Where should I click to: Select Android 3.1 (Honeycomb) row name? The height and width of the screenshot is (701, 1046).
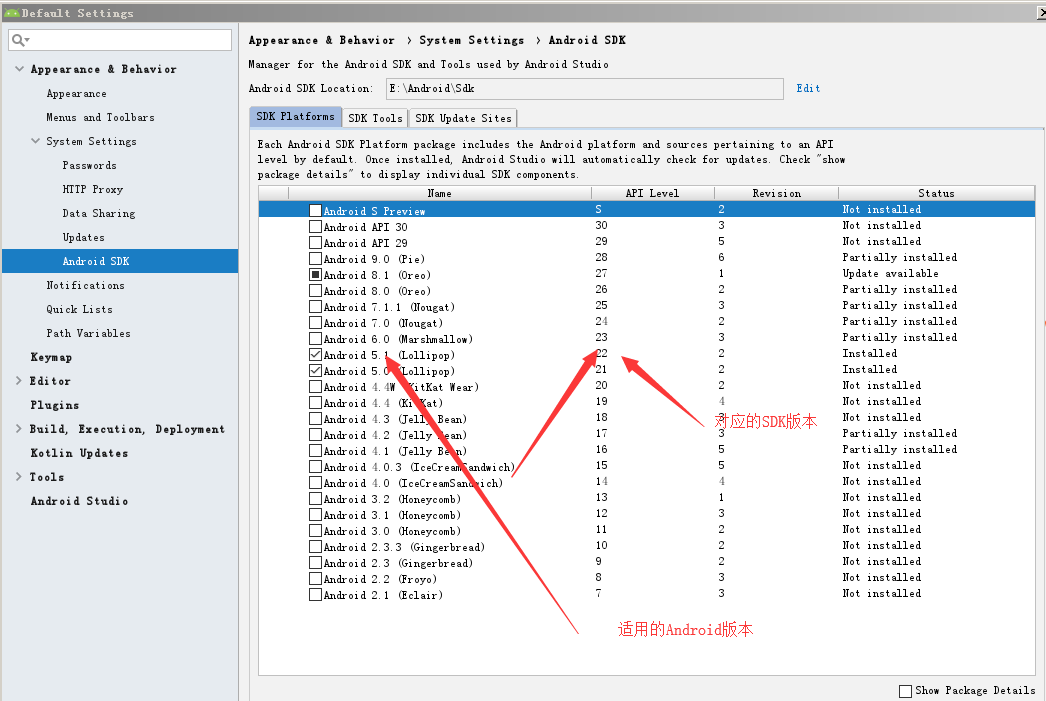tap(392, 515)
